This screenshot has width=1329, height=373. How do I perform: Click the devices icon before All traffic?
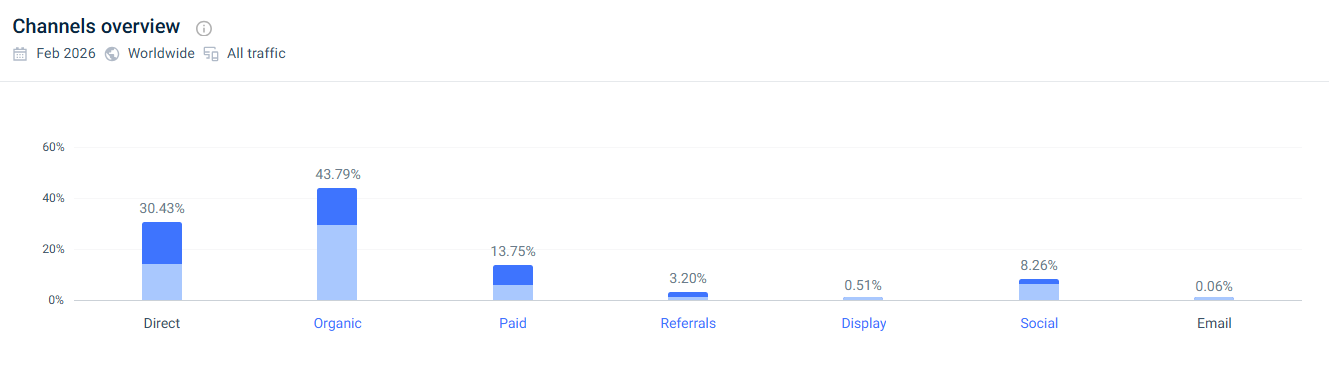(211, 54)
